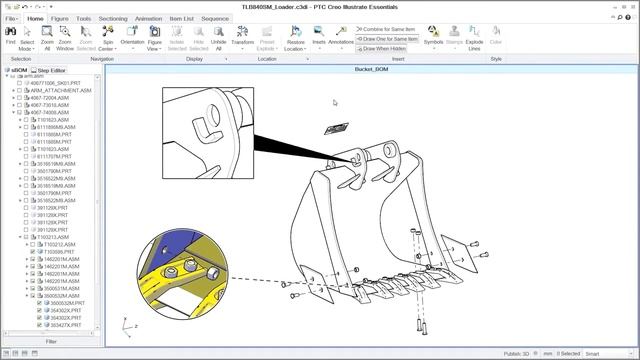Click the Zoom All icon
Screen dimensions: 640x360
click(x=47, y=31)
